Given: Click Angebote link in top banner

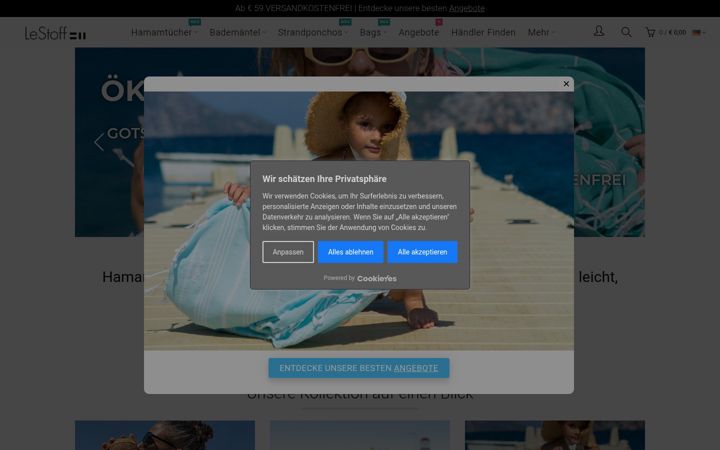Looking at the screenshot, I should (x=467, y=8).
